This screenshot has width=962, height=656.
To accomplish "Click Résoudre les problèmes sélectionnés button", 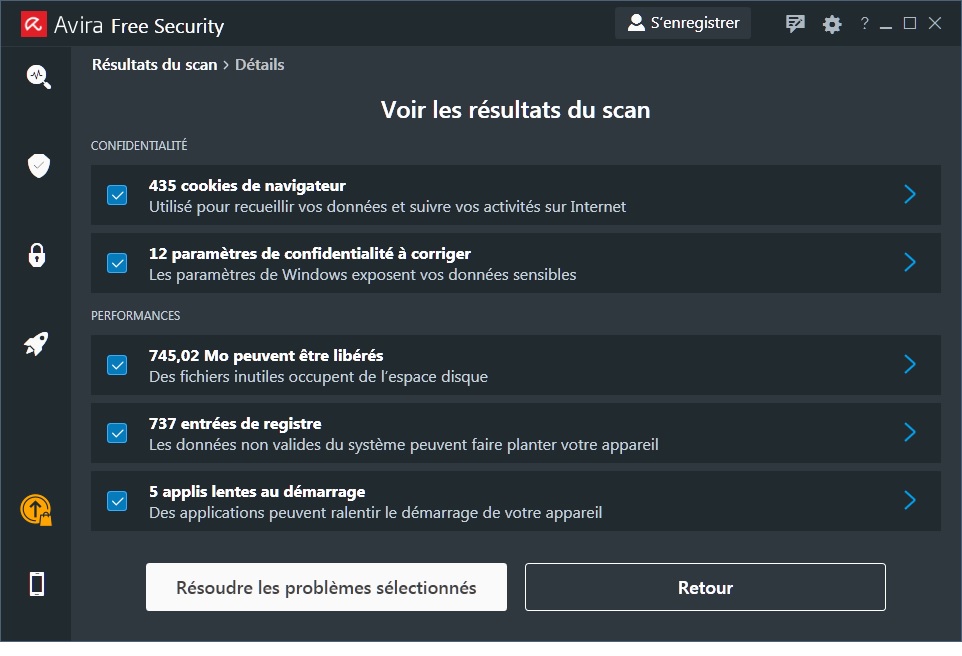I will (326, 587).
